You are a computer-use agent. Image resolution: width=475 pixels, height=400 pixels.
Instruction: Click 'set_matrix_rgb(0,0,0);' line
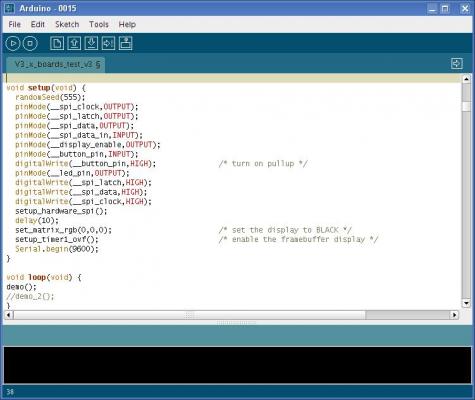[63, 230]
